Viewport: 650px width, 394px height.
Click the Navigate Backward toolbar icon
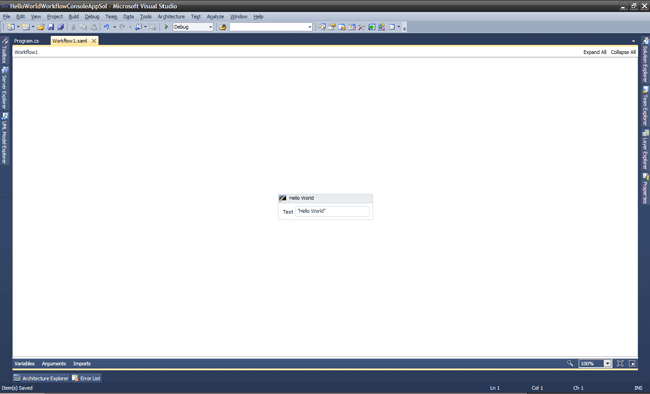pos(138,27)
